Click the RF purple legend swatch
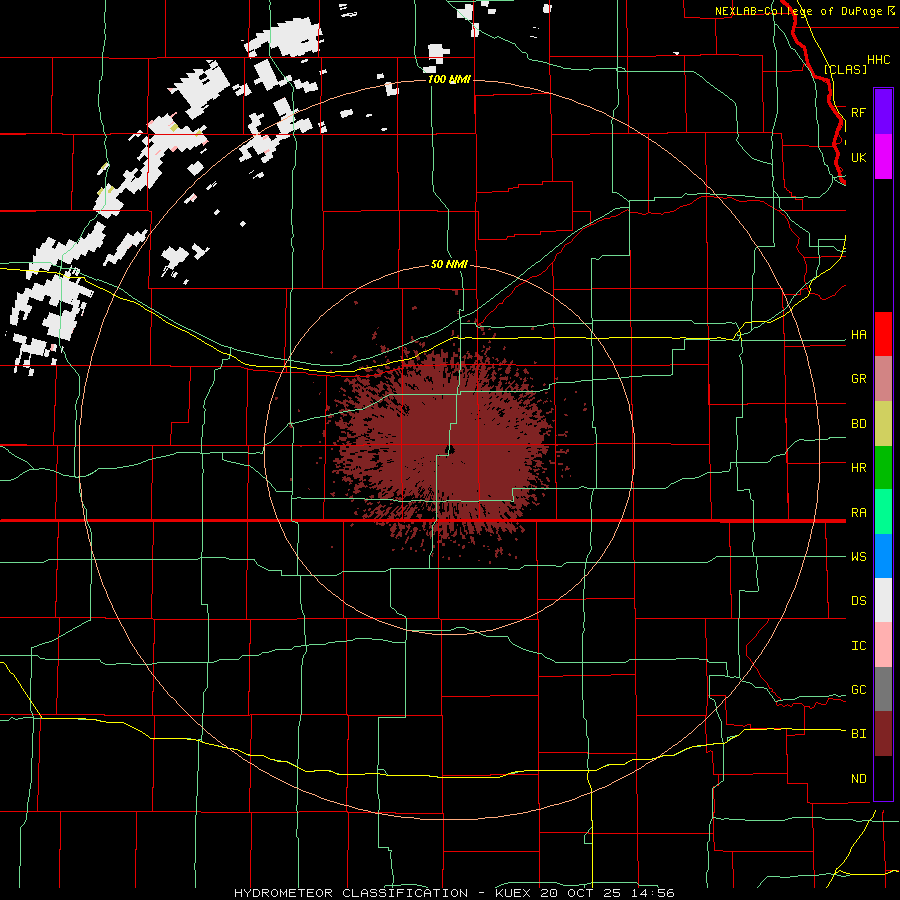 [883, 112]
